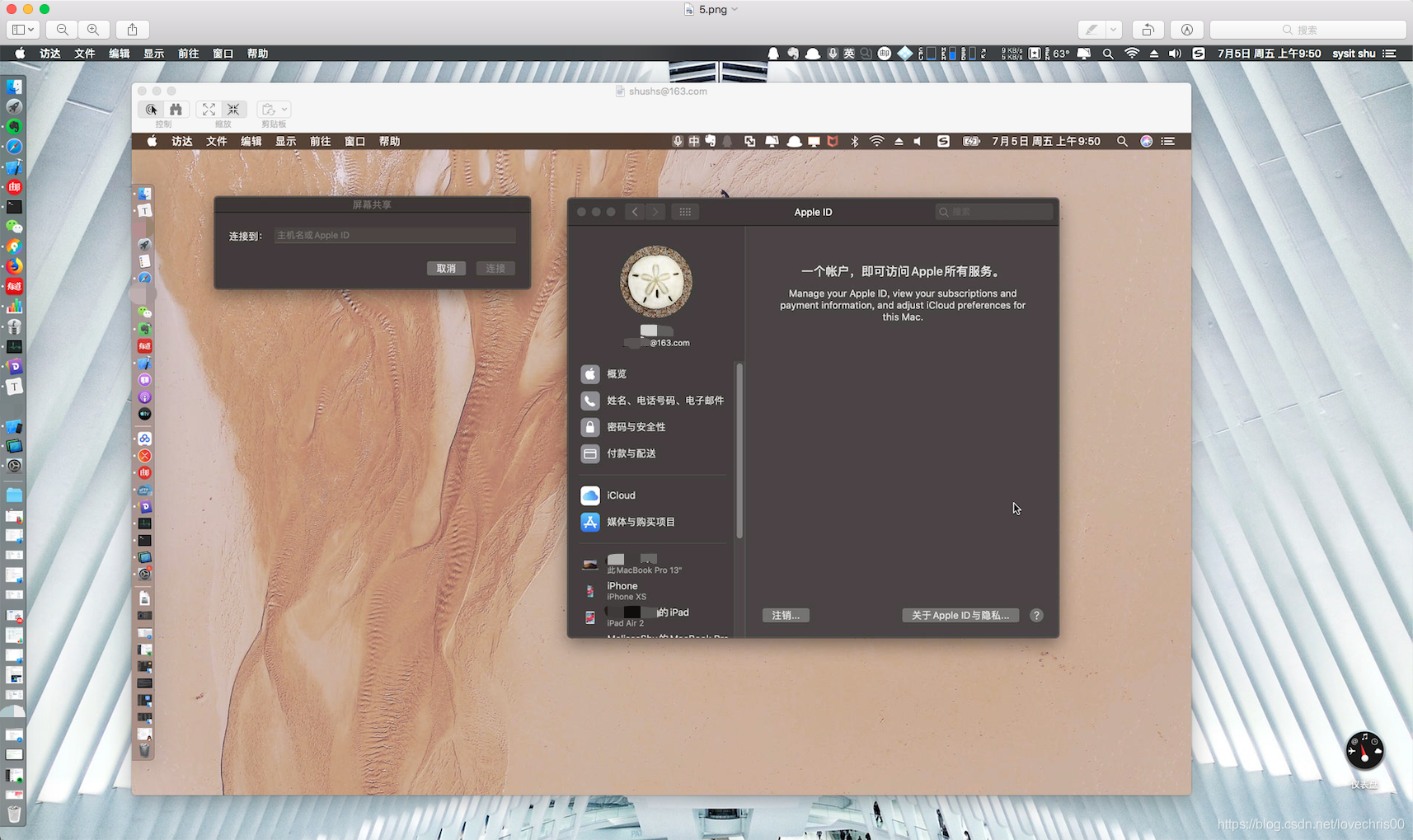Select 密码与安全性 sidebar item
This screenshot has width=1413, height=840.
(651, 427)
